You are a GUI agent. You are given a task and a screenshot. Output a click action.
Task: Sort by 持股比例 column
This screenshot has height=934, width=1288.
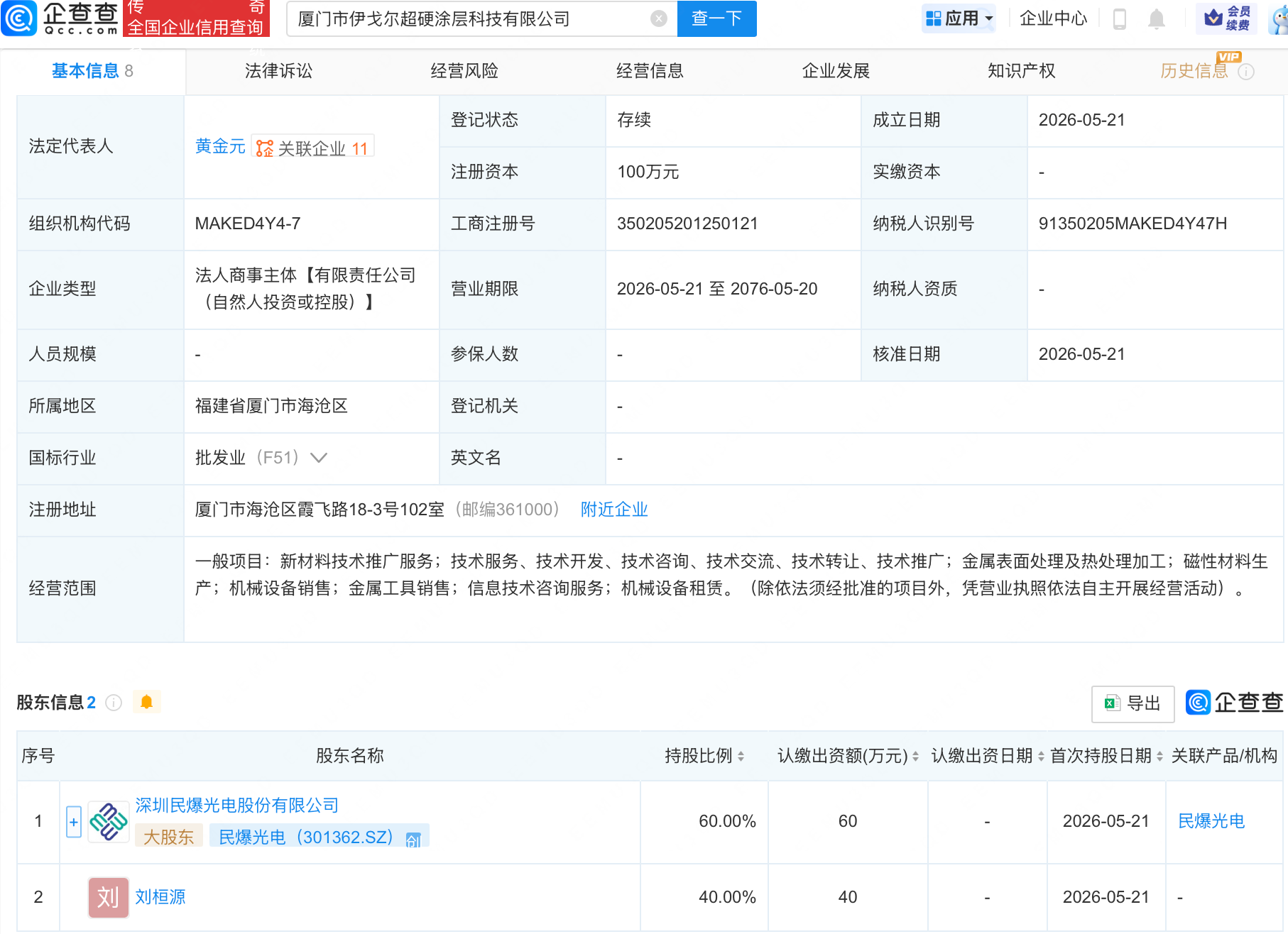(741, 757)
